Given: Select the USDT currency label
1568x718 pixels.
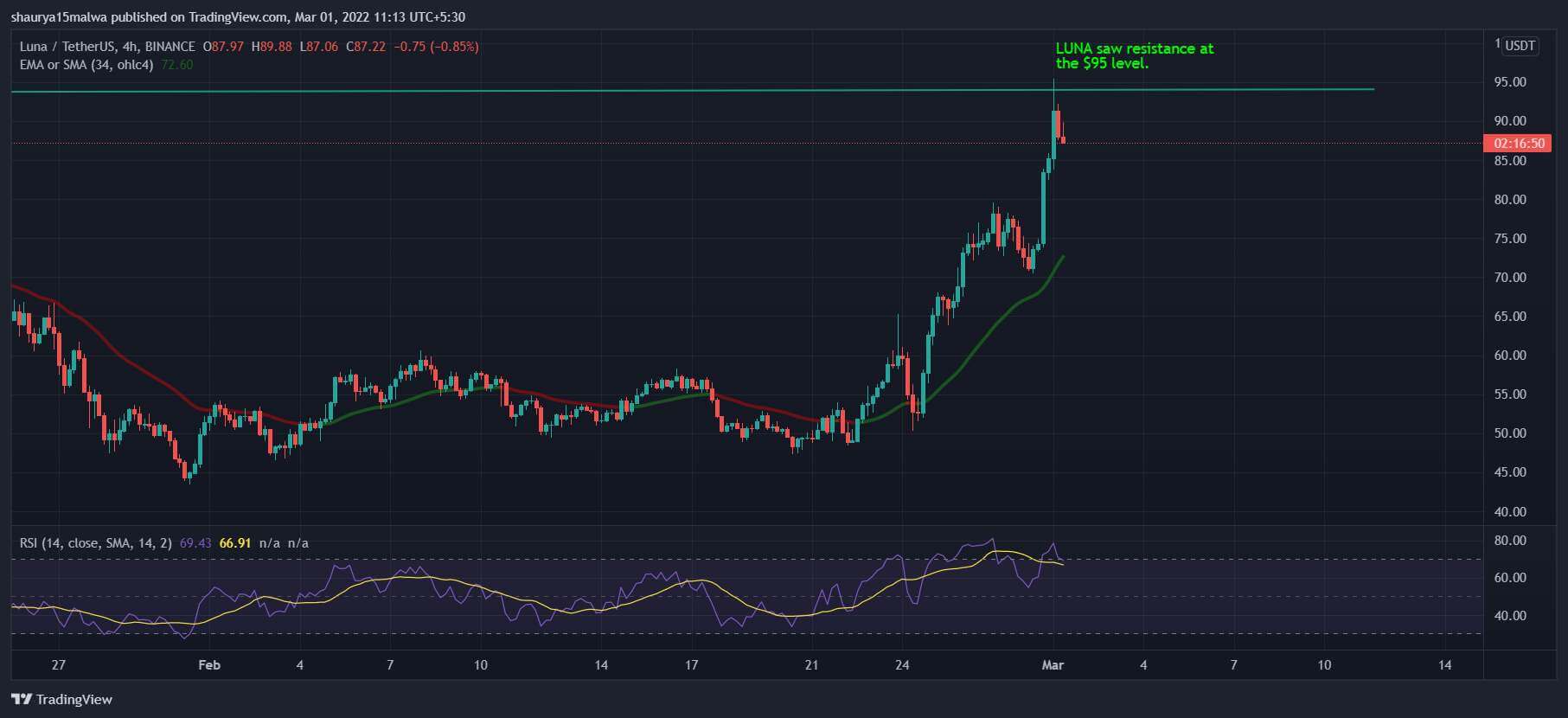Looking at the screenshot, I should pyautogui.click(x=1520, y=46).
